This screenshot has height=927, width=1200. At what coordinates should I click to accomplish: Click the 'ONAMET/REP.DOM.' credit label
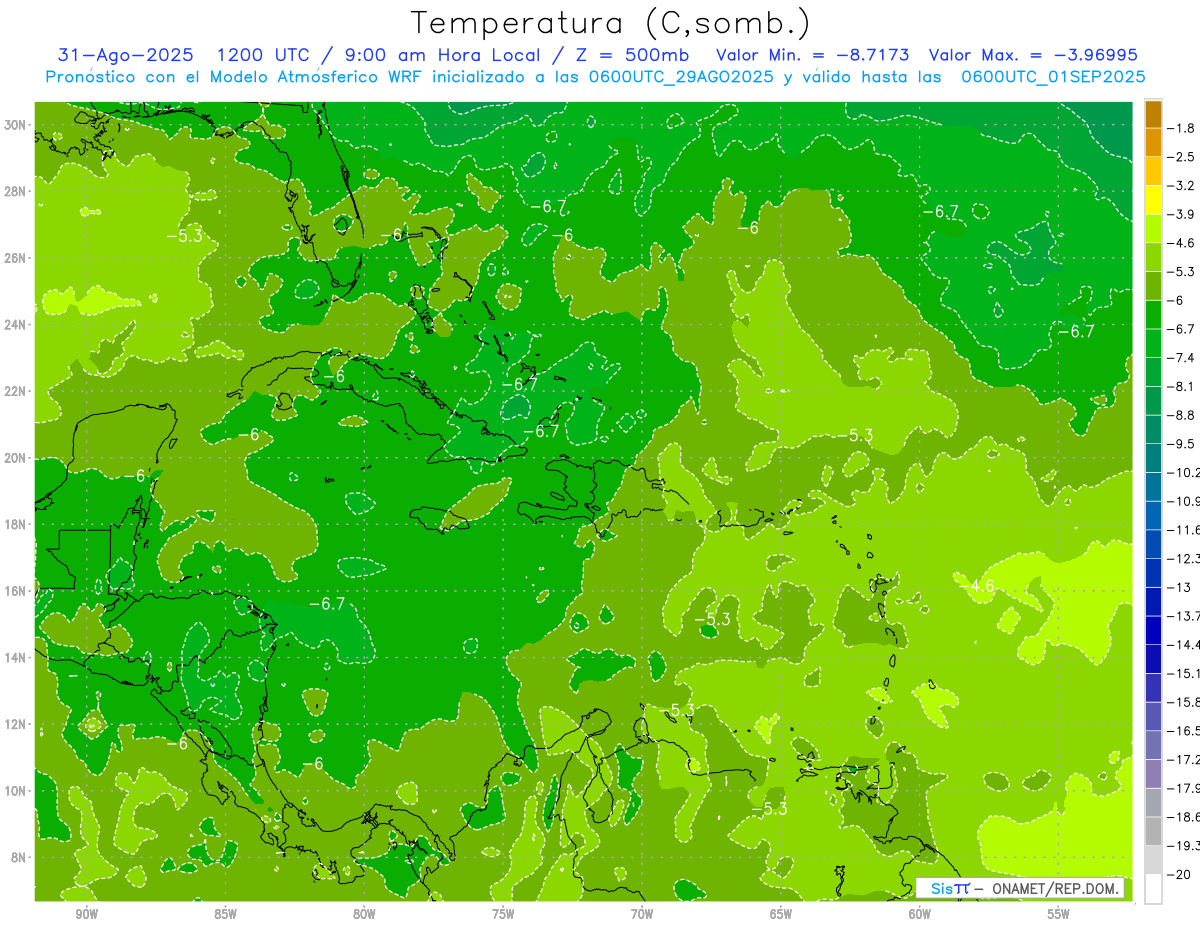click(x=1054, y=889)
